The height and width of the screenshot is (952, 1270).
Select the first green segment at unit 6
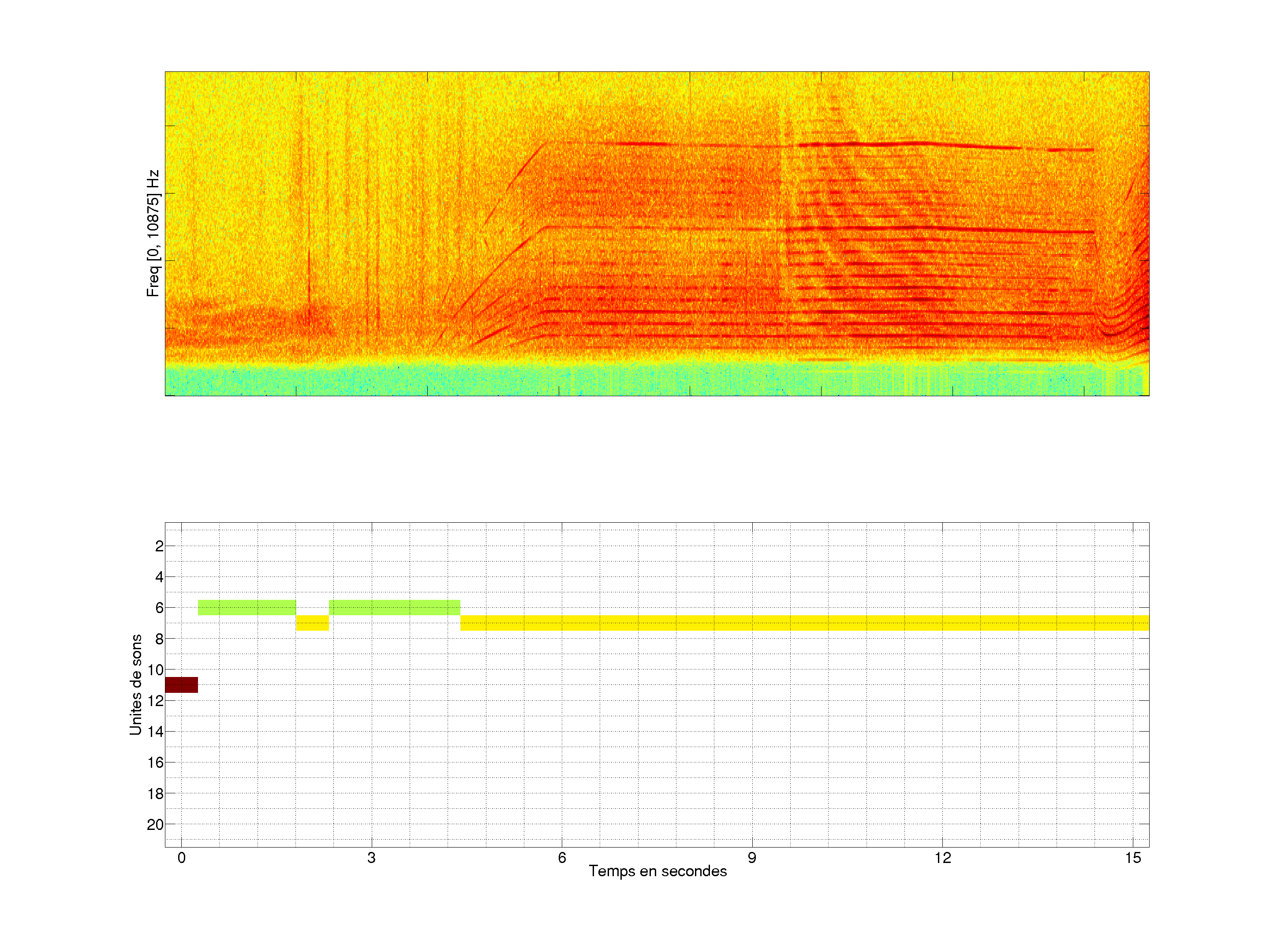click(247, 607)
